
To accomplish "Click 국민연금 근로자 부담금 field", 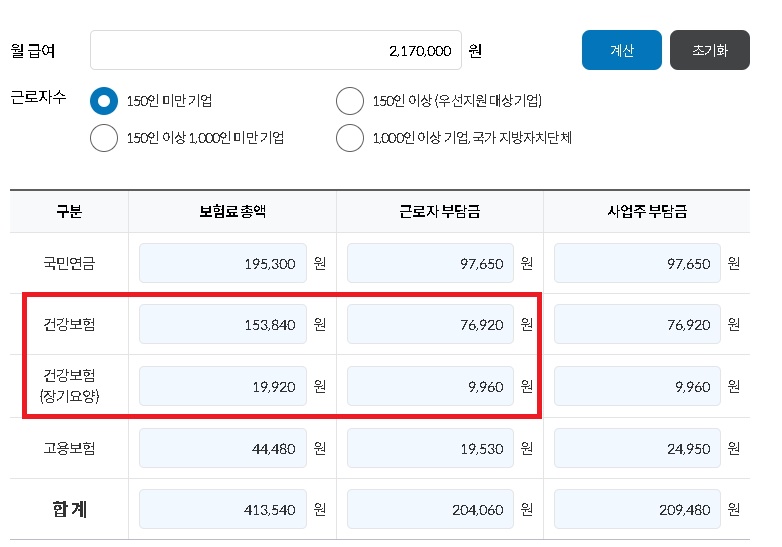I will pos(429,264).
